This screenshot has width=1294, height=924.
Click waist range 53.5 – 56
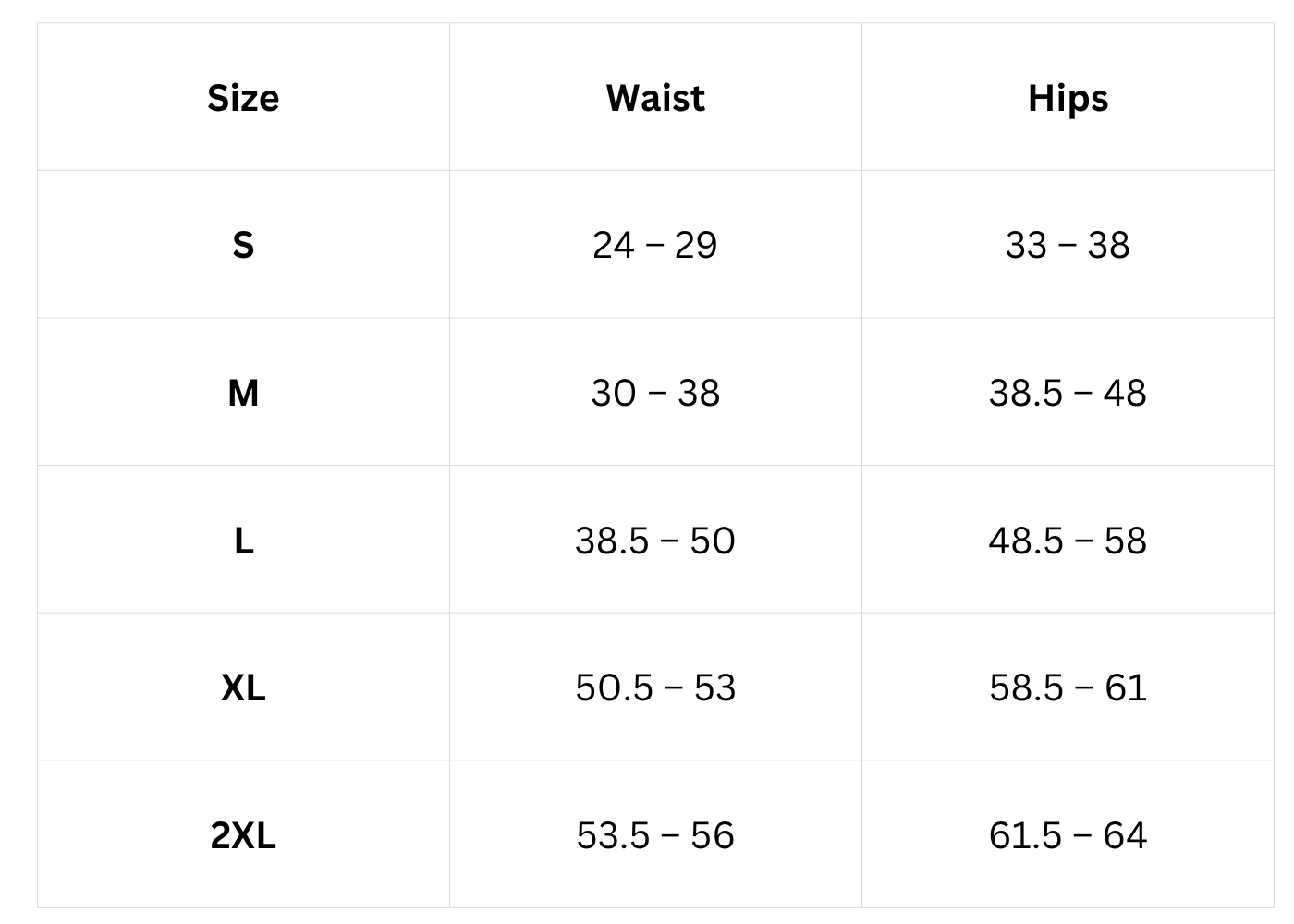click(x=655, y=835)
